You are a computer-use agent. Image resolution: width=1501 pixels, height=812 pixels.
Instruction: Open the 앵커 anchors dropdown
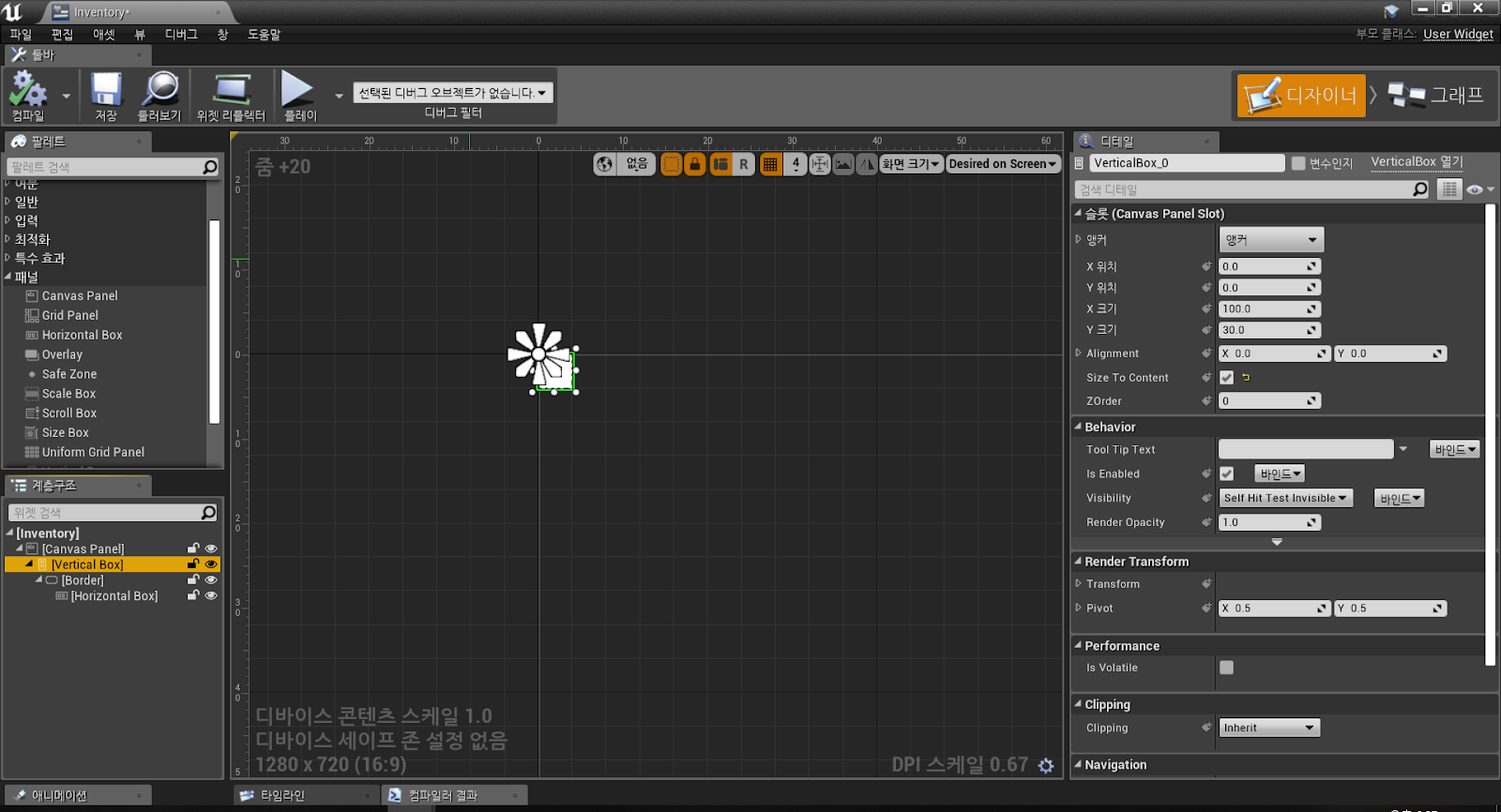pos(1271,240)
